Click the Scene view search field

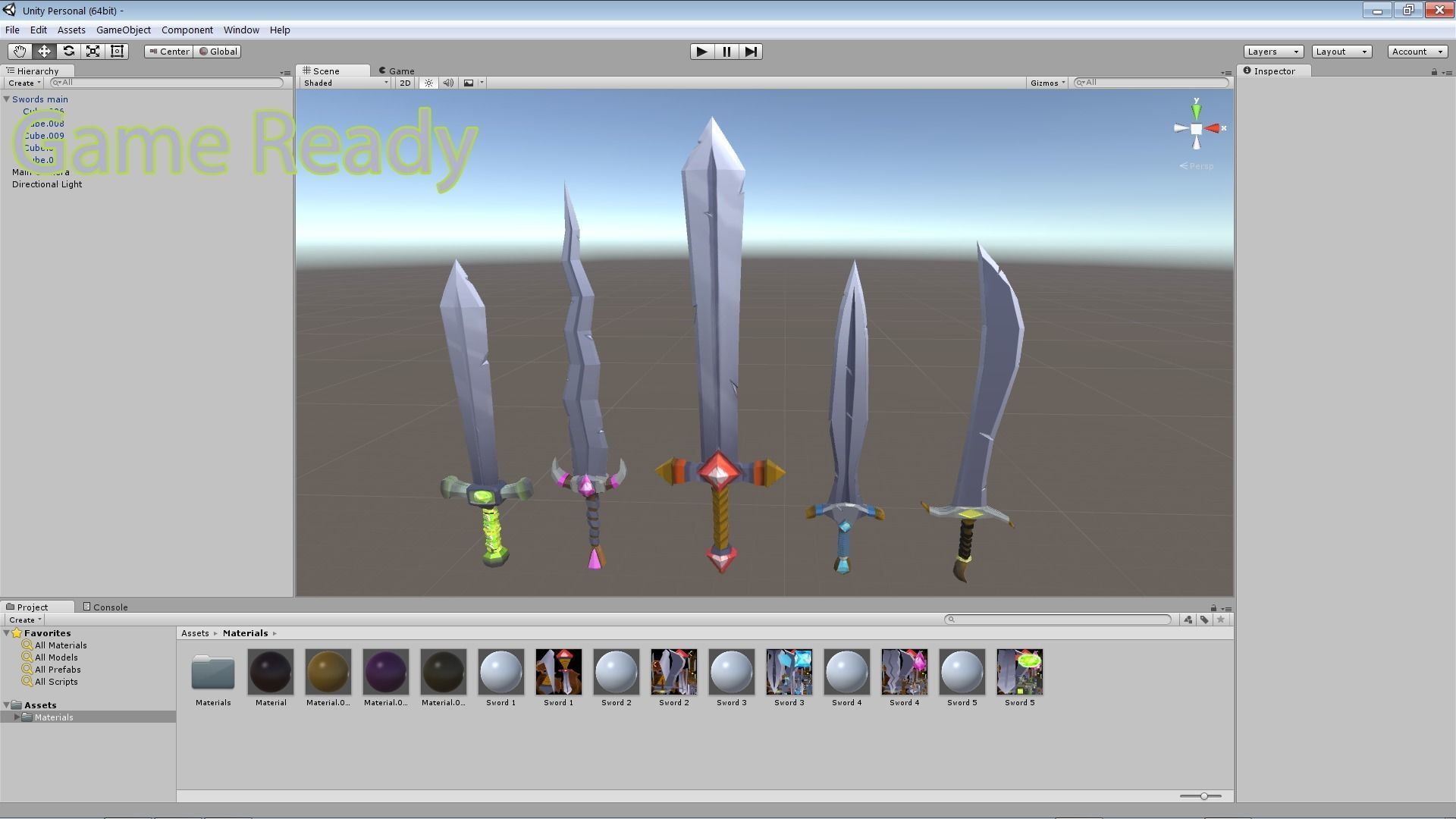pos(1151,83)
